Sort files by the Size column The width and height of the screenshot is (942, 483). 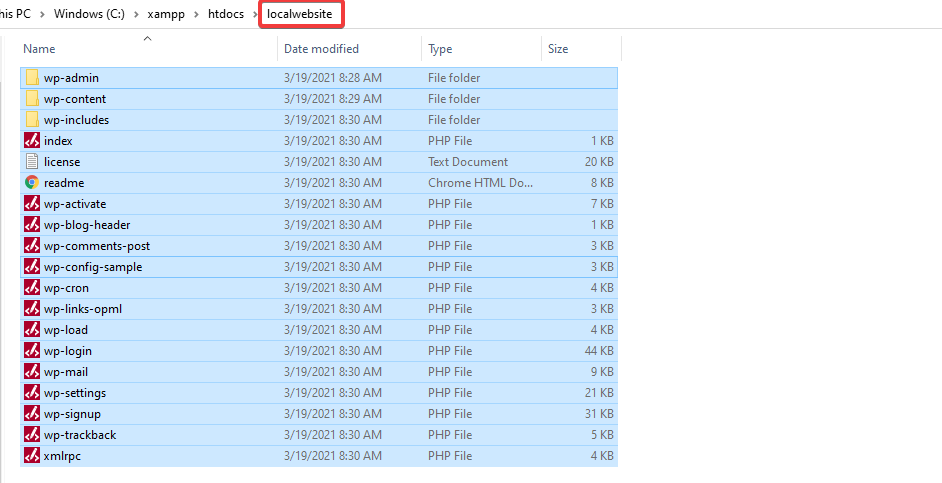pos(558,49)
